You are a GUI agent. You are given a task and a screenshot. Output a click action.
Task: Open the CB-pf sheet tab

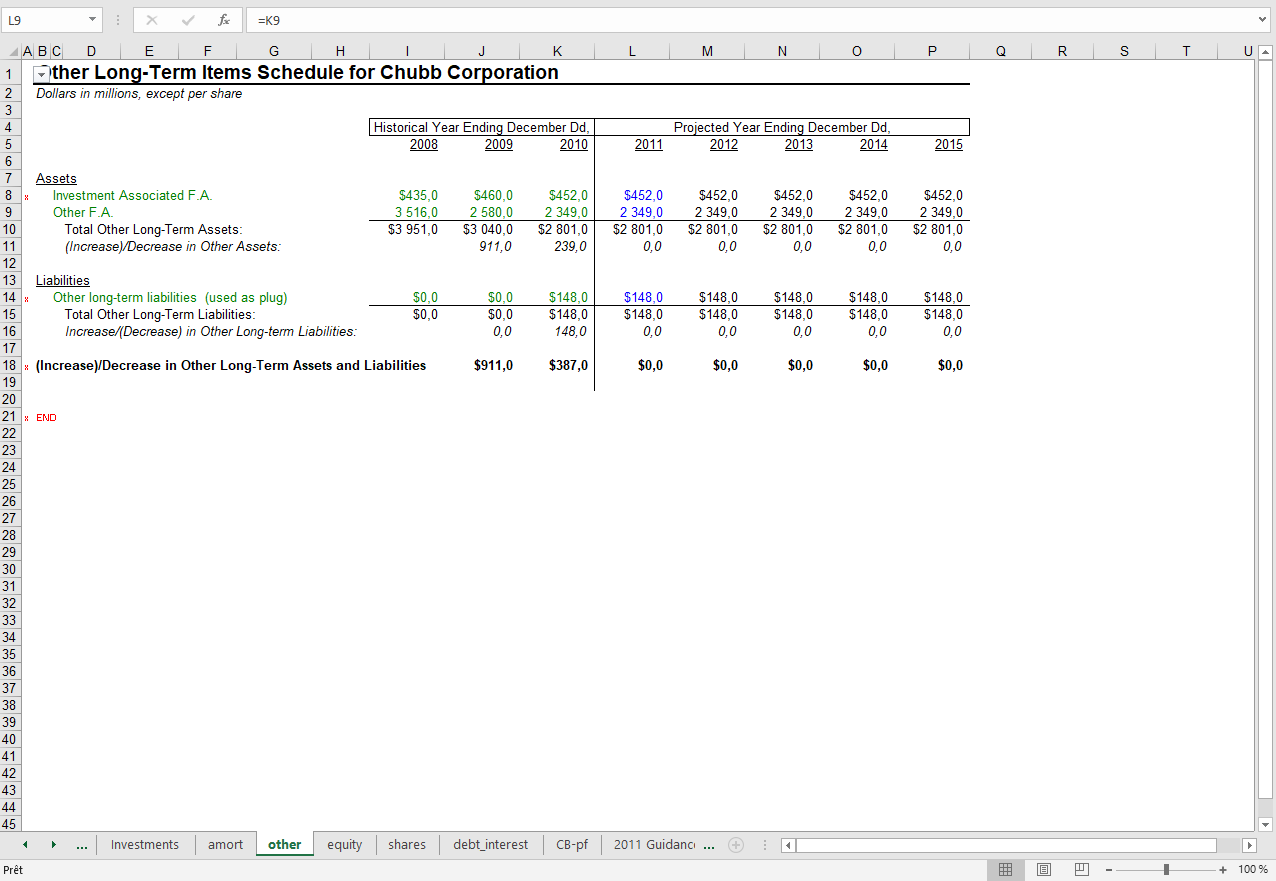pos(572,845)
